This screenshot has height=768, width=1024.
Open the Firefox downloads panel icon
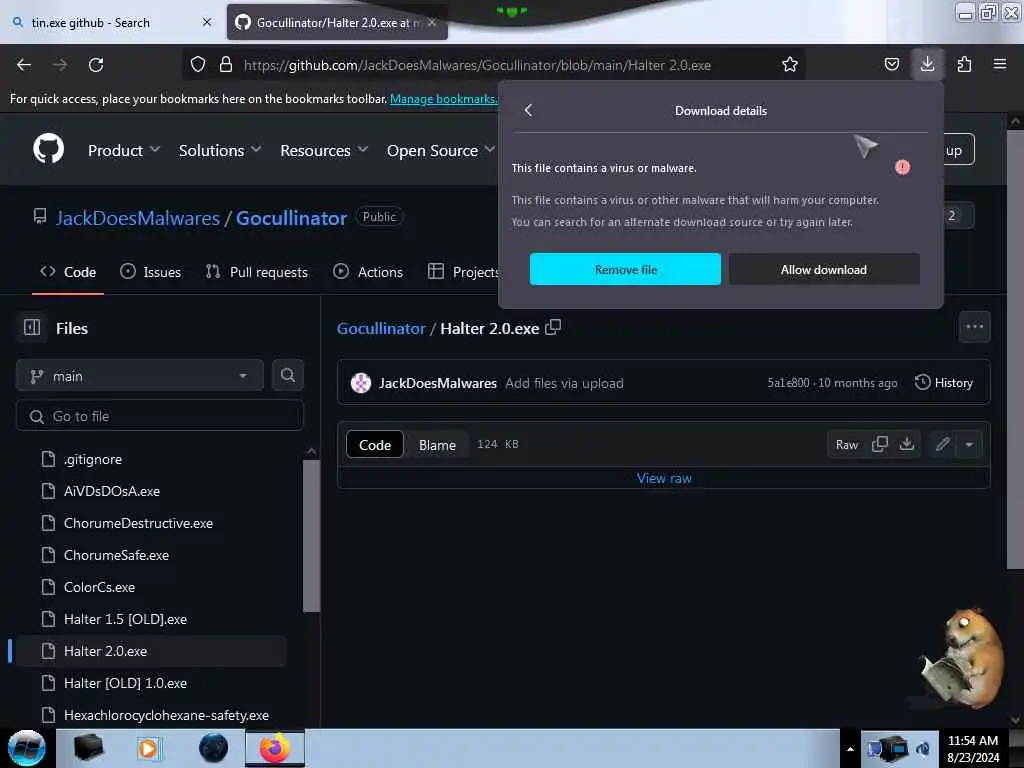(927, 64)
